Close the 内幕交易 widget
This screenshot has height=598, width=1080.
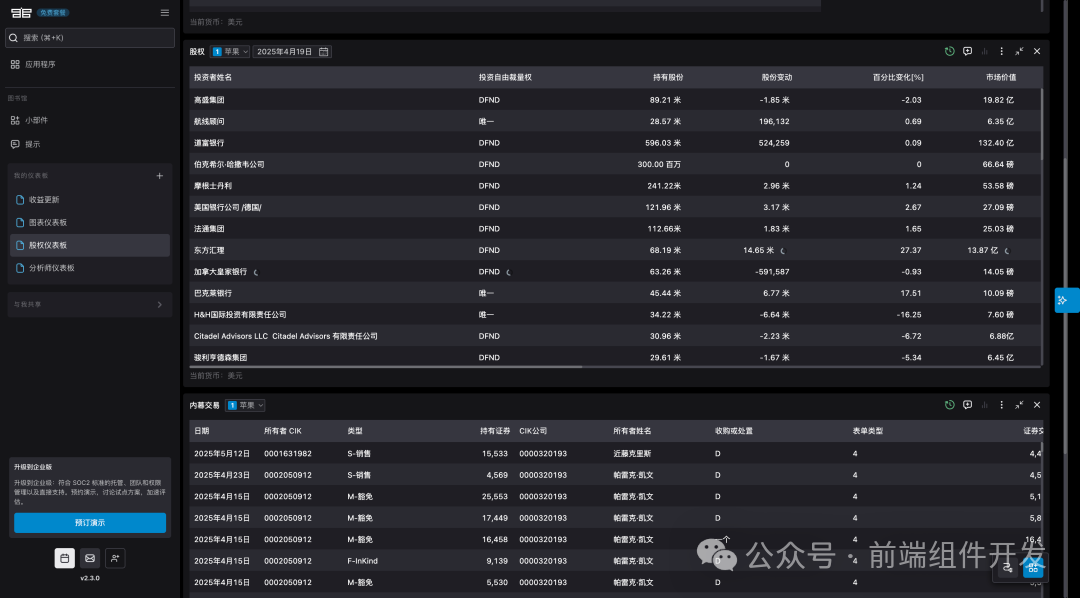click(1037, 405)
